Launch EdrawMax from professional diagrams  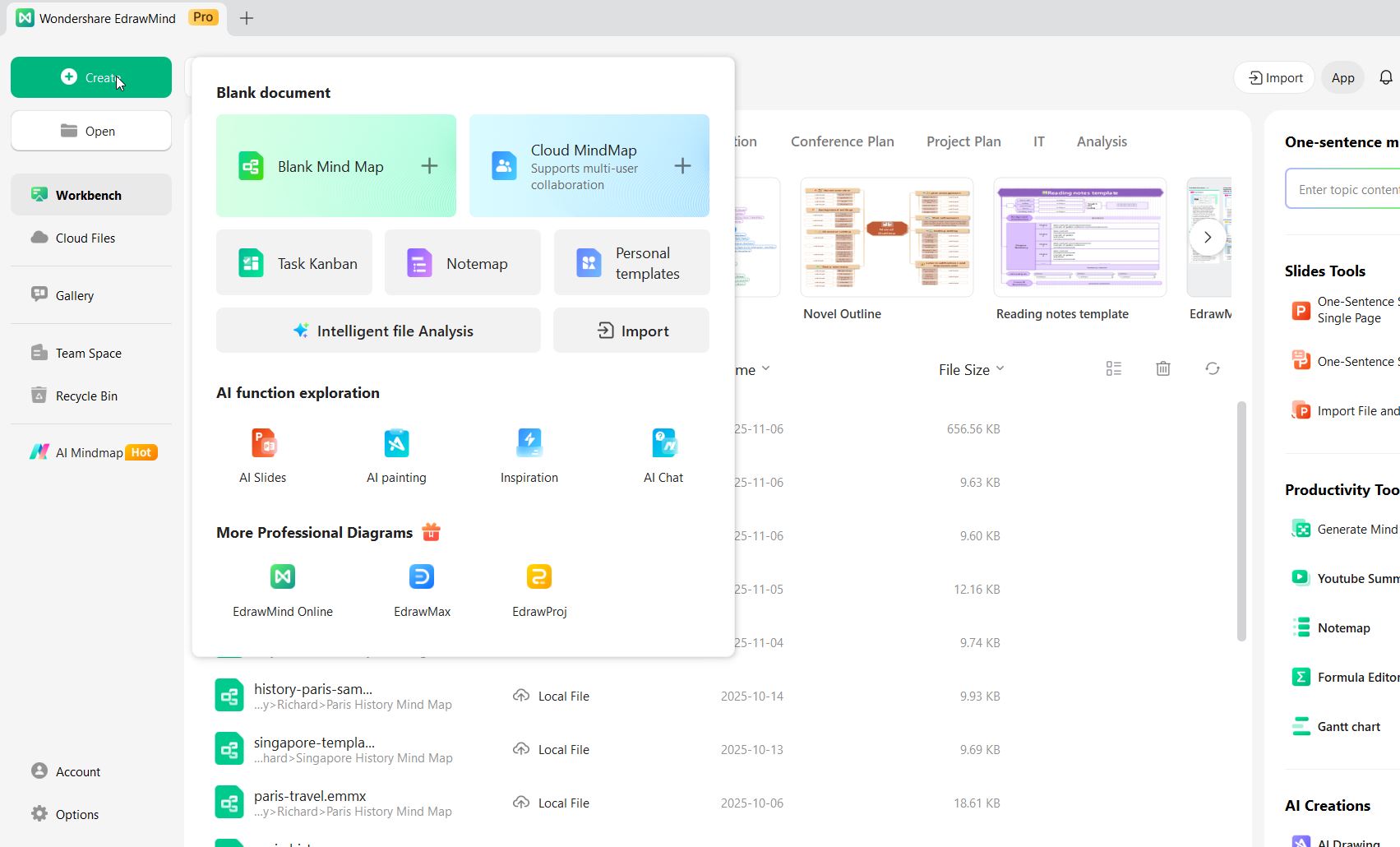pyautogui.click(x=422, y=591)
